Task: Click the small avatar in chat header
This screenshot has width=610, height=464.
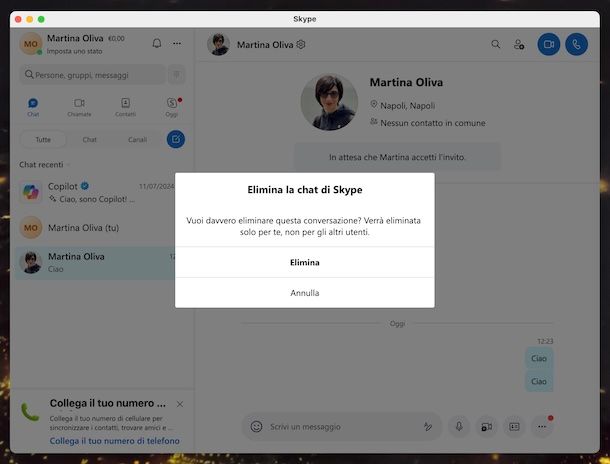Action: [x=218, y=44]
